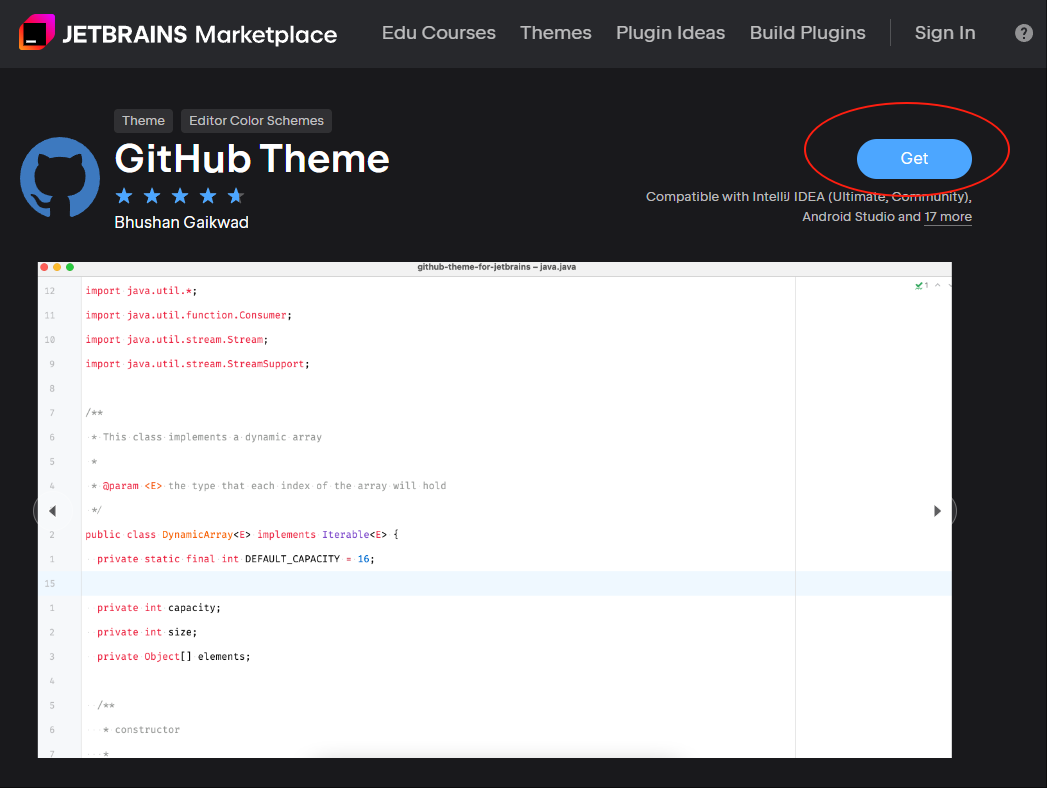Screen dimensions: 1047x788
Task: Select the Theme tag
Action: click(144, 121)
